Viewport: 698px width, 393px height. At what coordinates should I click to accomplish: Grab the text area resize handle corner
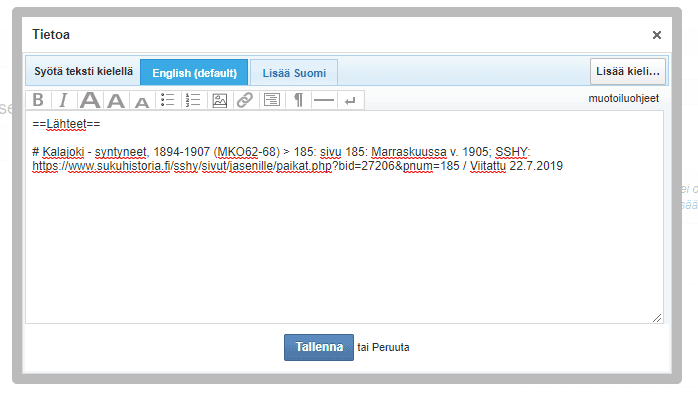pyautogui.click(x=657, y=317)
